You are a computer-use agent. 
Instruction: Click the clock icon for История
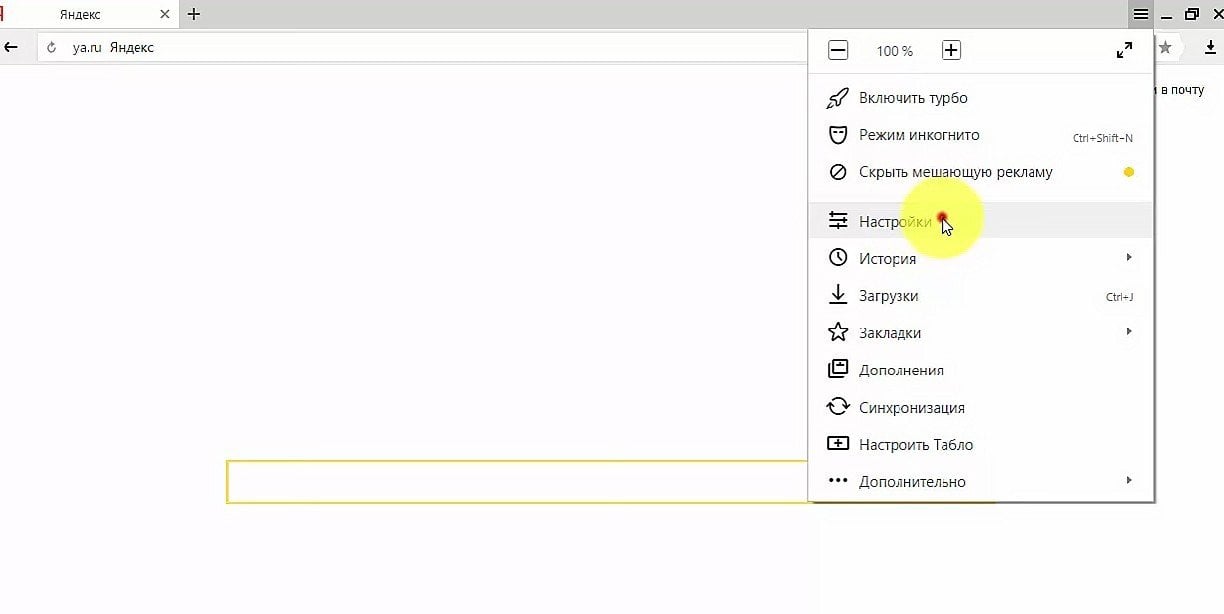[838, 258]
